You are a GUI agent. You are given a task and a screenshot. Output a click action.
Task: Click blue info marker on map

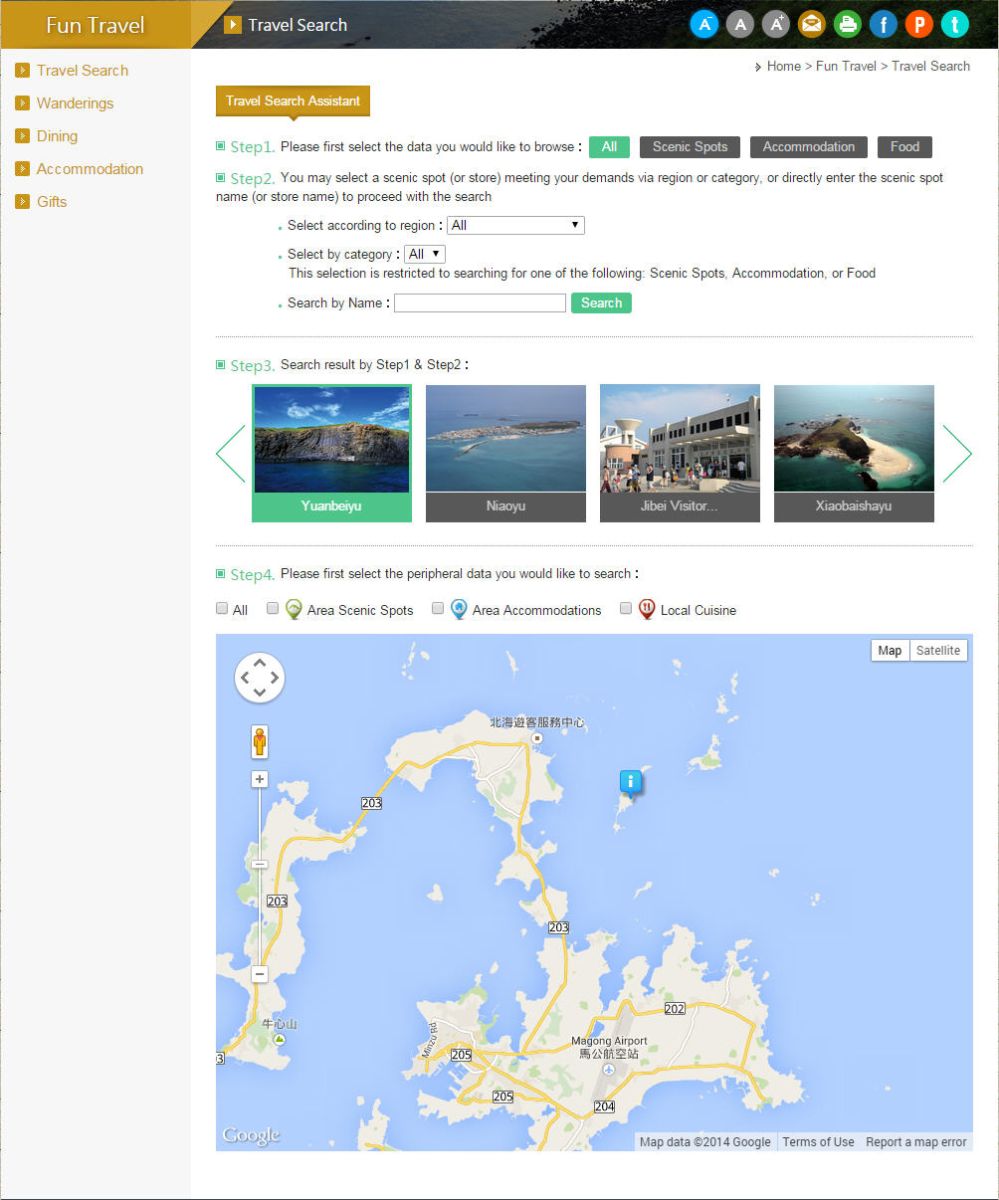tap(630, 781)
